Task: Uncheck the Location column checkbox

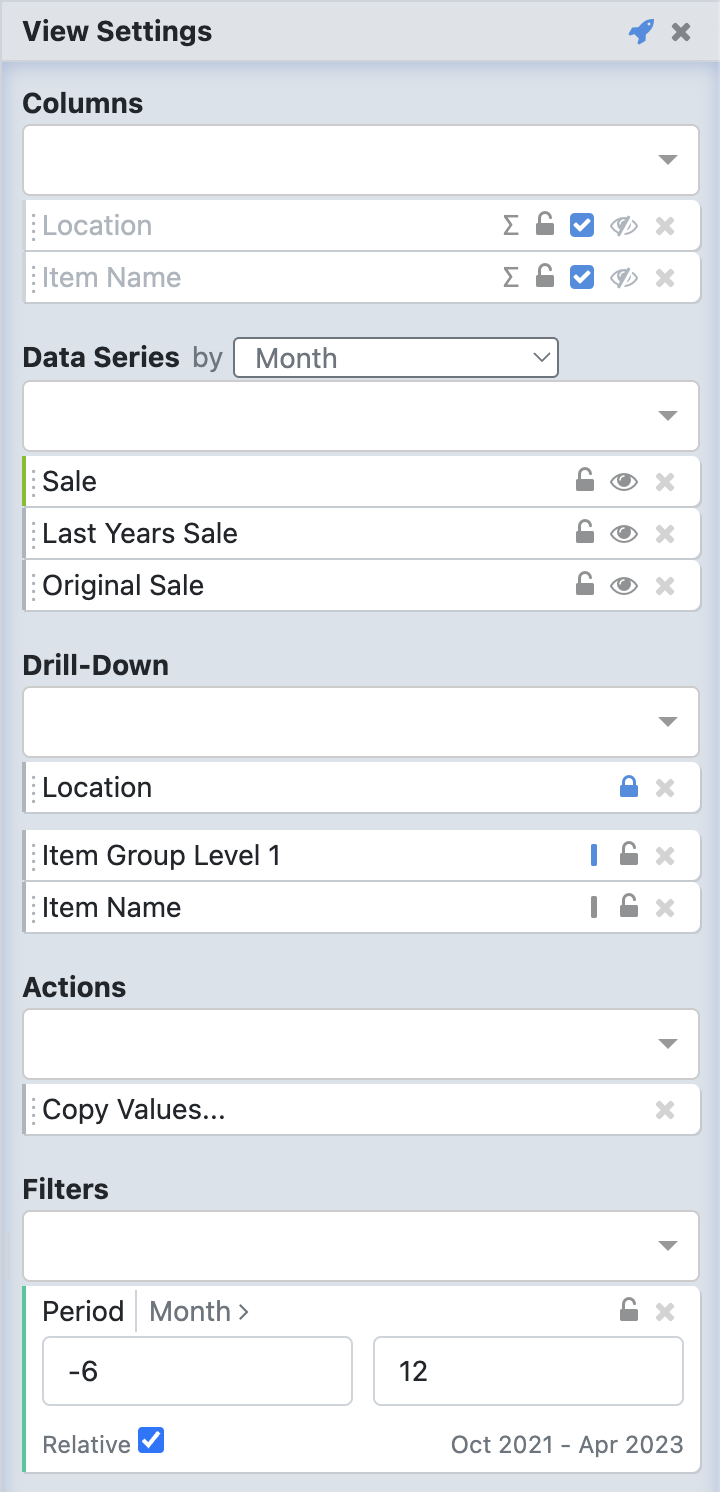Action: 582,226
